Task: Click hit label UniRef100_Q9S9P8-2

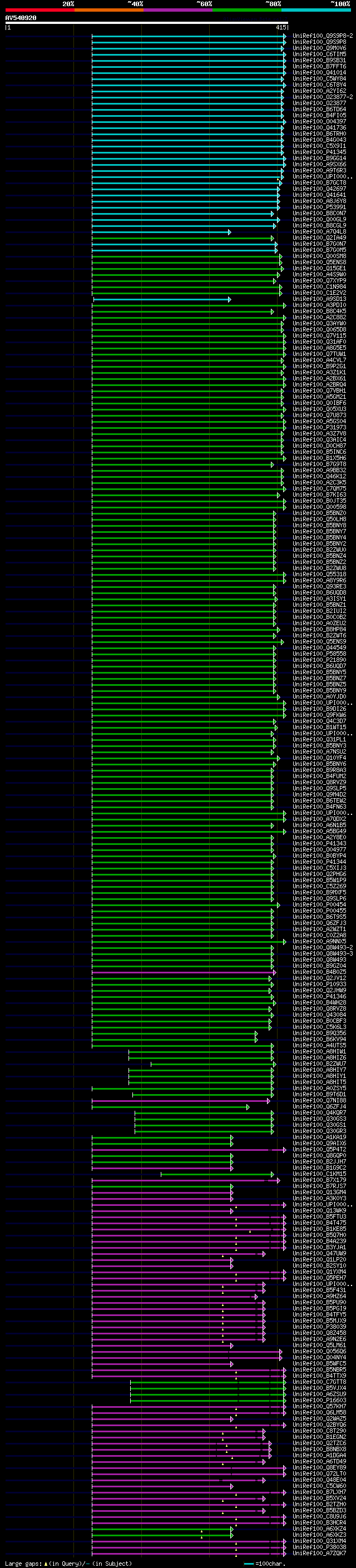Action: pyautogui.click(x=323, y=36)
